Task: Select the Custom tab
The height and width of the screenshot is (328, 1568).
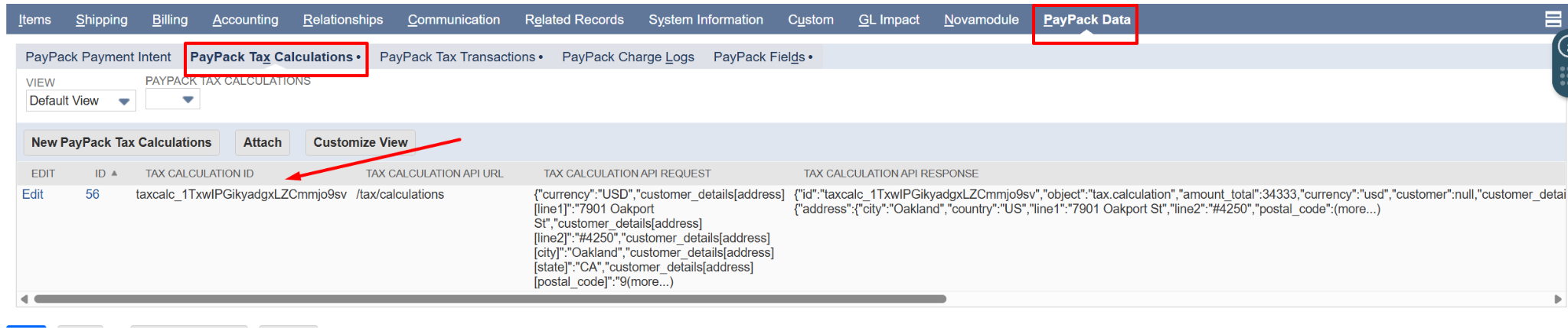Action: coord(811,20)
